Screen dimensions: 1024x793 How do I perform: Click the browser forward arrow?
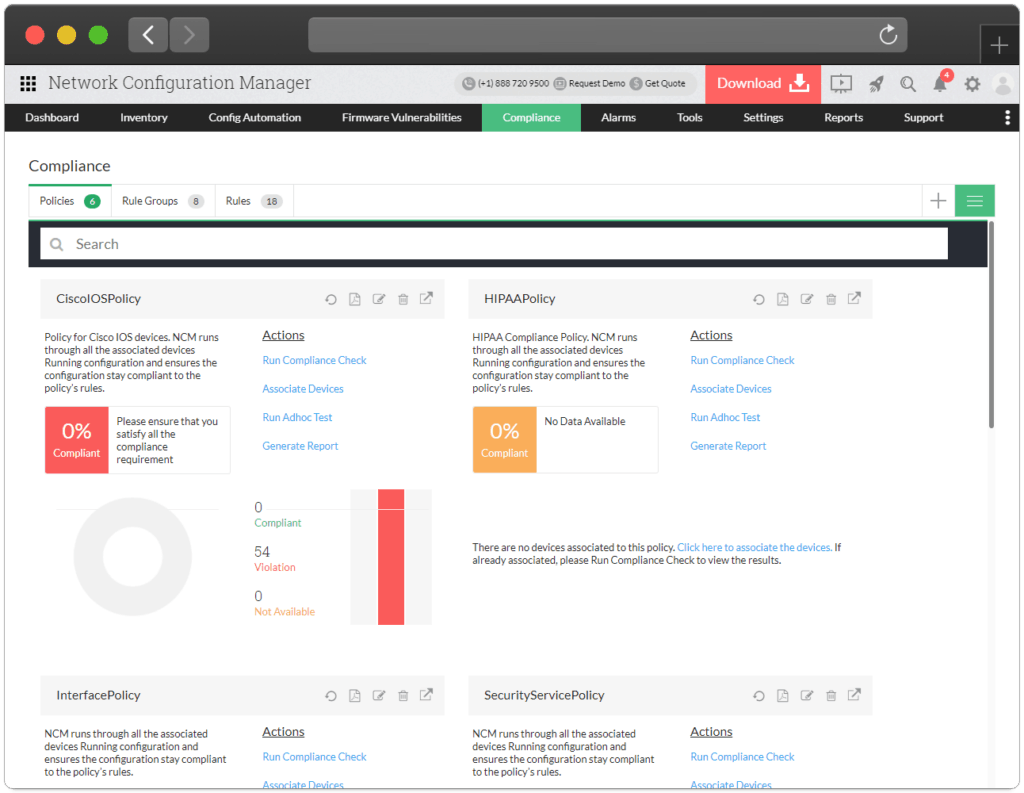(x=189, y=35)
